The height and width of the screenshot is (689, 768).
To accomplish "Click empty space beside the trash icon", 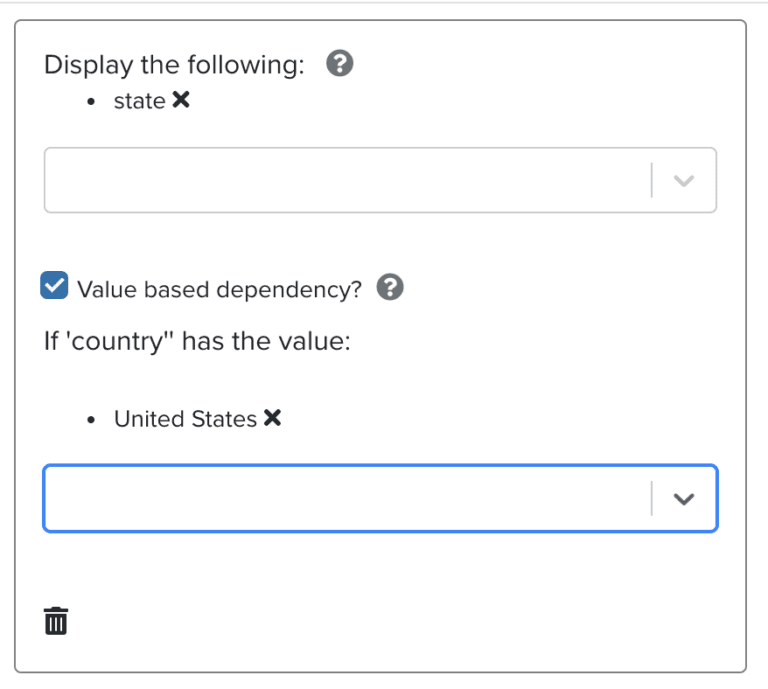I will click(392, 620).
